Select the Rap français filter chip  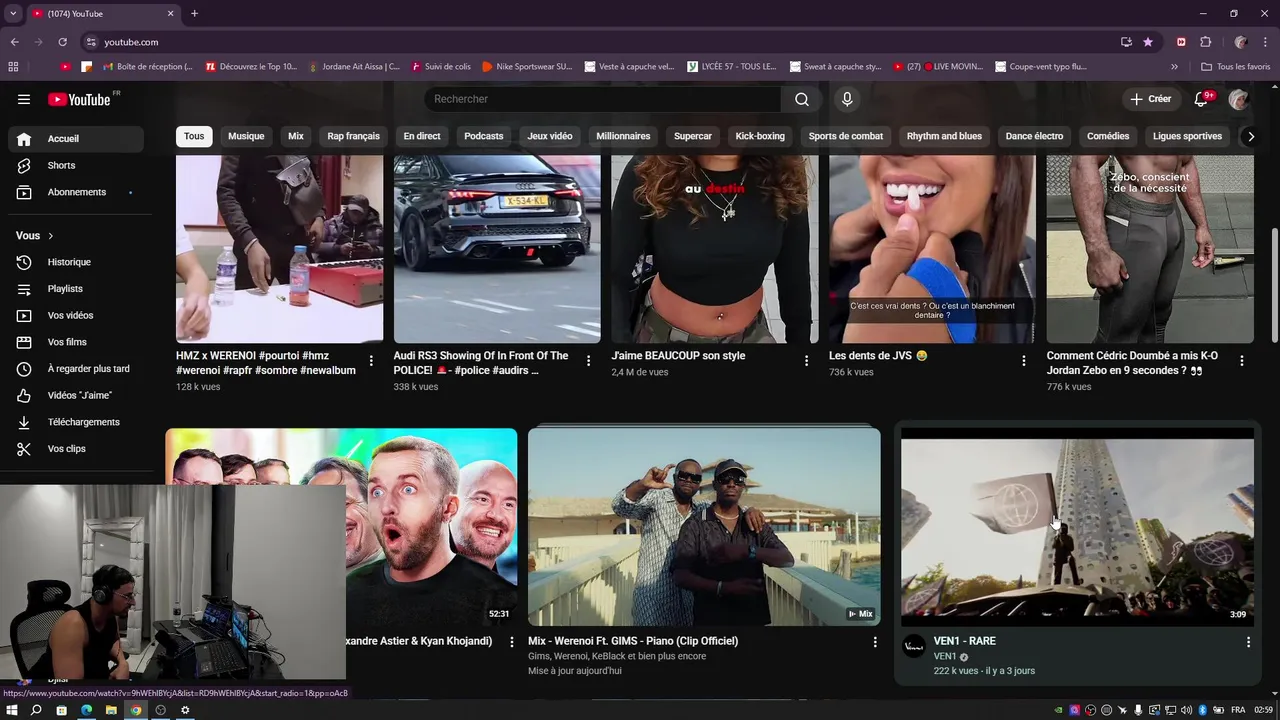[x=354, y=136]
